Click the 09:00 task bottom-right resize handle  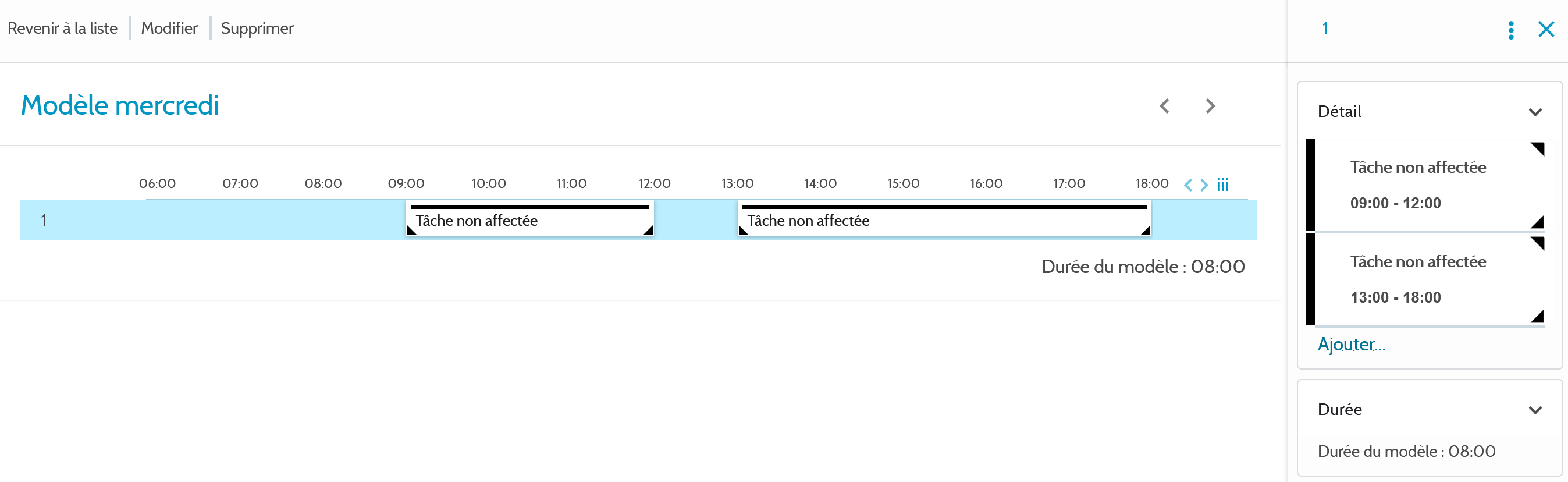[x=648, y=230]
